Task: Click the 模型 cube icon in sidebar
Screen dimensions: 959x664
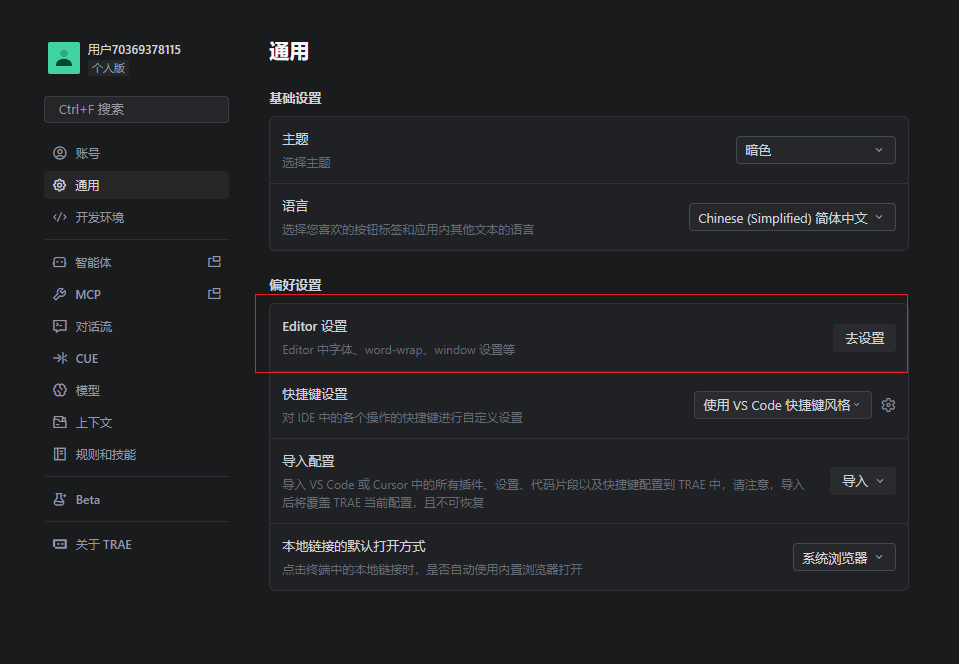Action: pyautogui.click(x=60, y=390)
